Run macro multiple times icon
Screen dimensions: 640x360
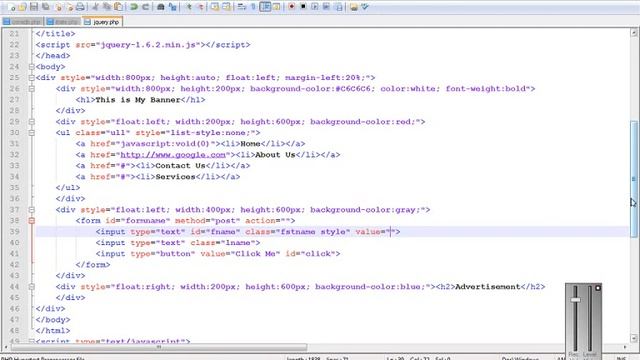(326, 7)
